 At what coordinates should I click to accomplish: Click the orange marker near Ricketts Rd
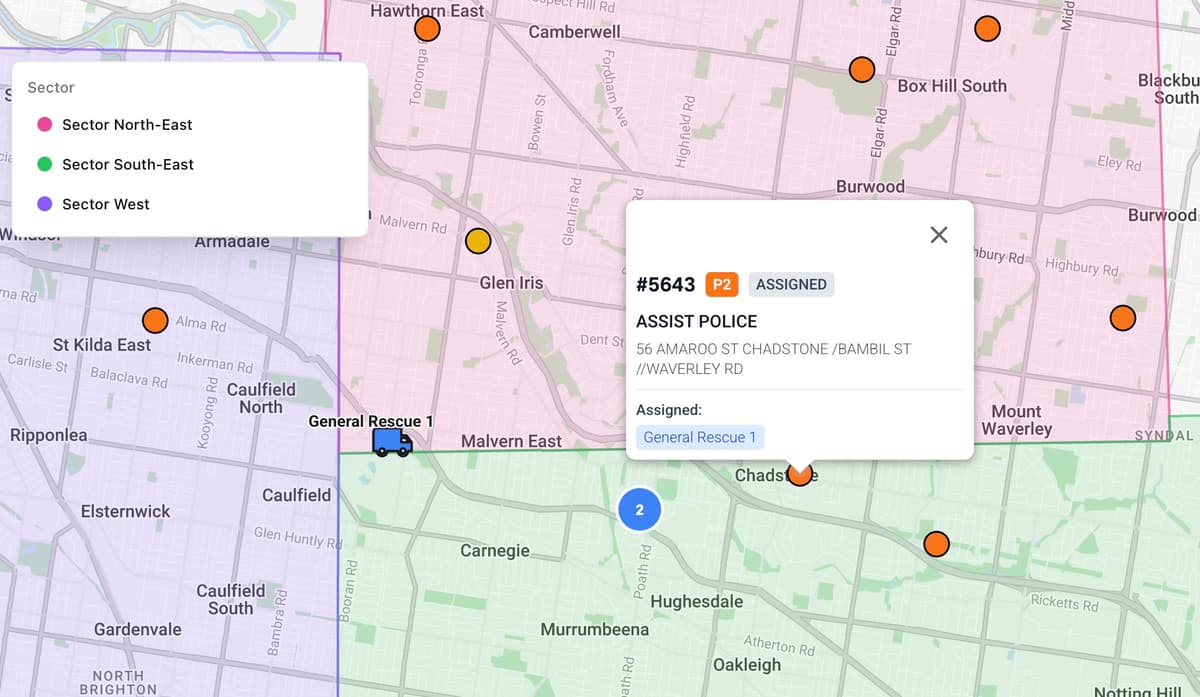pos(936,544)
